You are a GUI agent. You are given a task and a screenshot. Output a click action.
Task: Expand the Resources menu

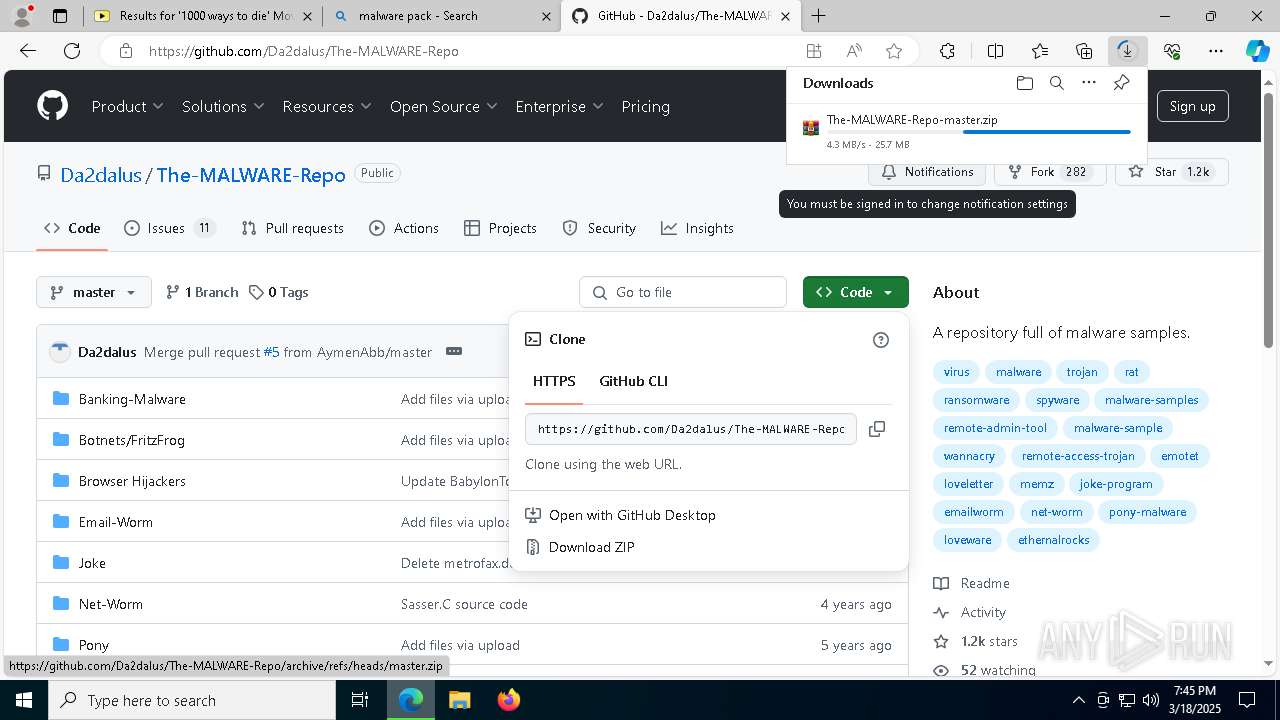pyautogui.click(x=327, y=106)
